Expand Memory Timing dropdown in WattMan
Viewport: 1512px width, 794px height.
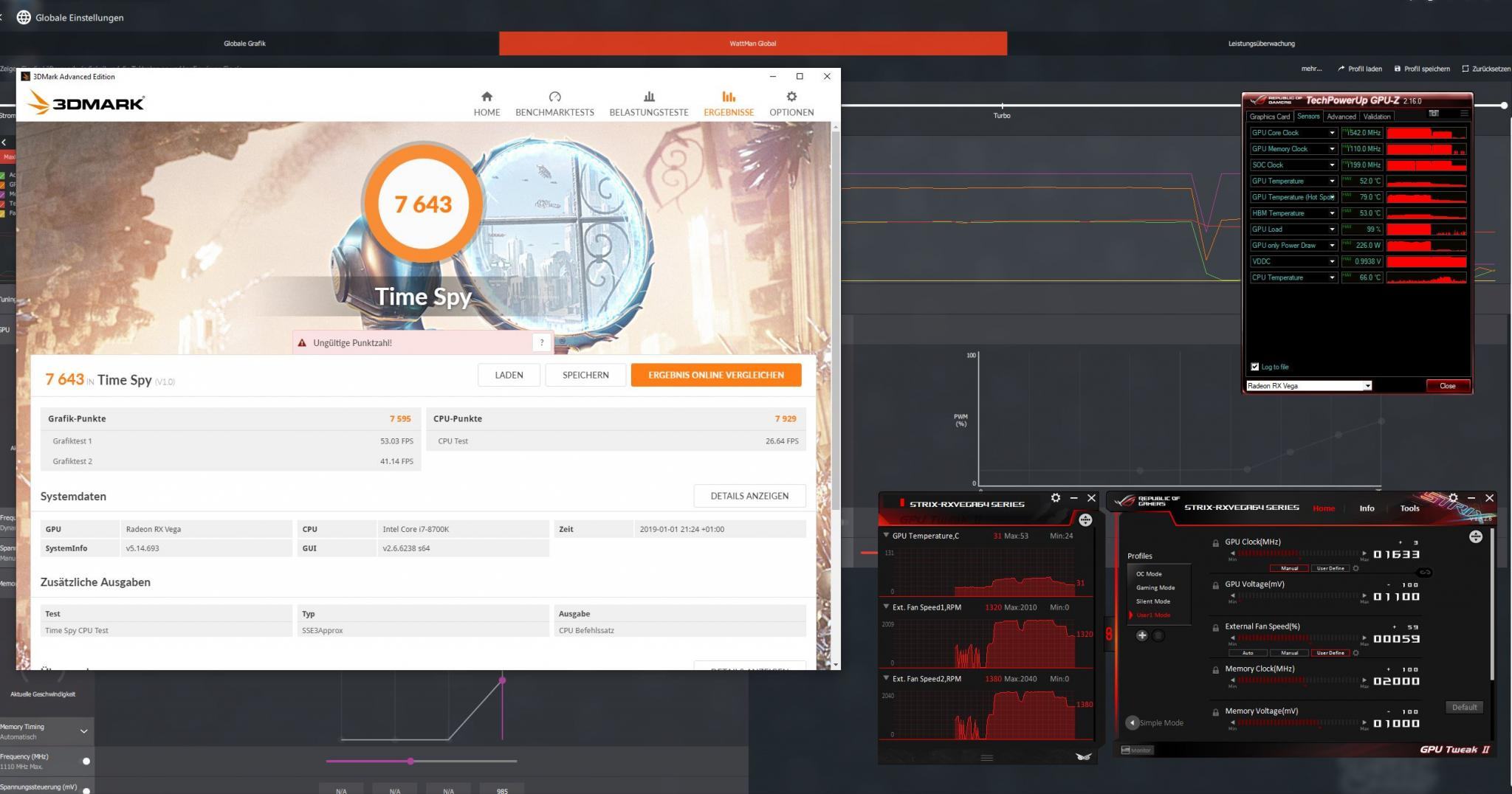[83, 731]
